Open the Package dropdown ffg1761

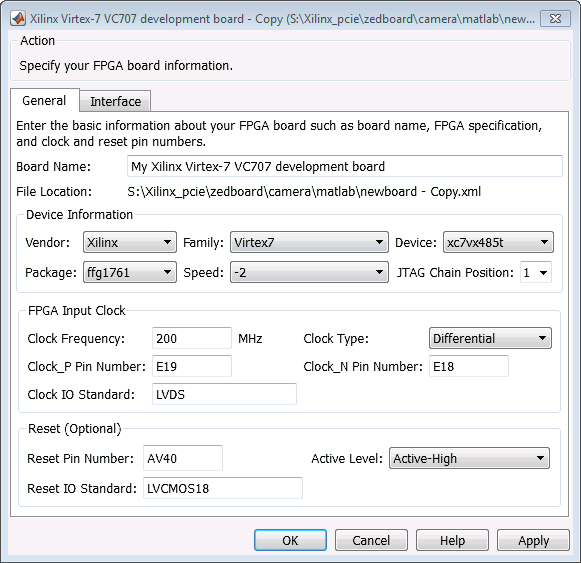pos(130,272)
